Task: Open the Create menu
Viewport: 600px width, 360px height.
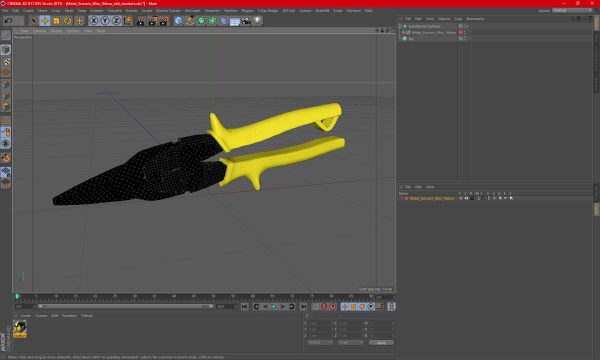Action: click(x=28, y=11)
